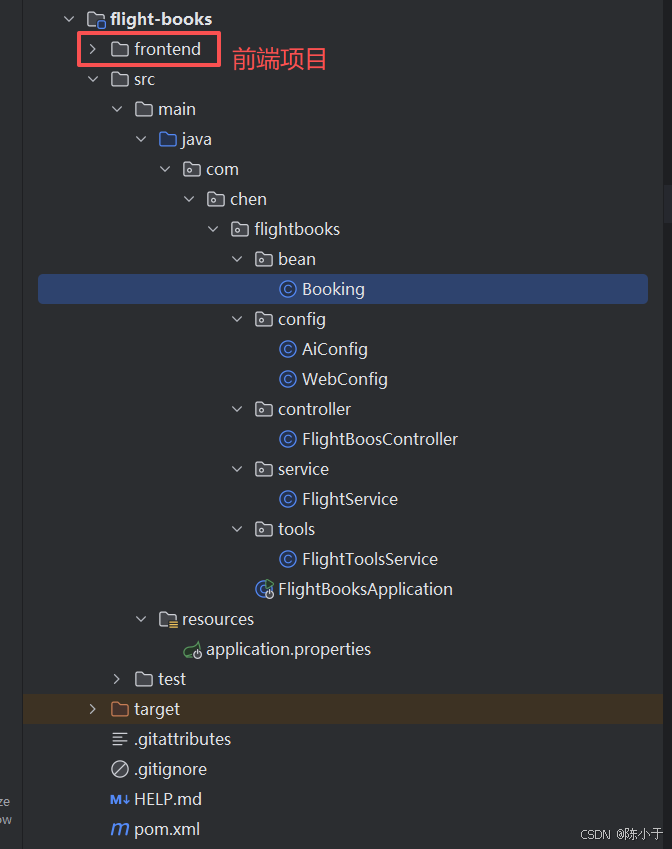Click the Booking class icon
Screen dimensions: 672x849
pos(288,289)
